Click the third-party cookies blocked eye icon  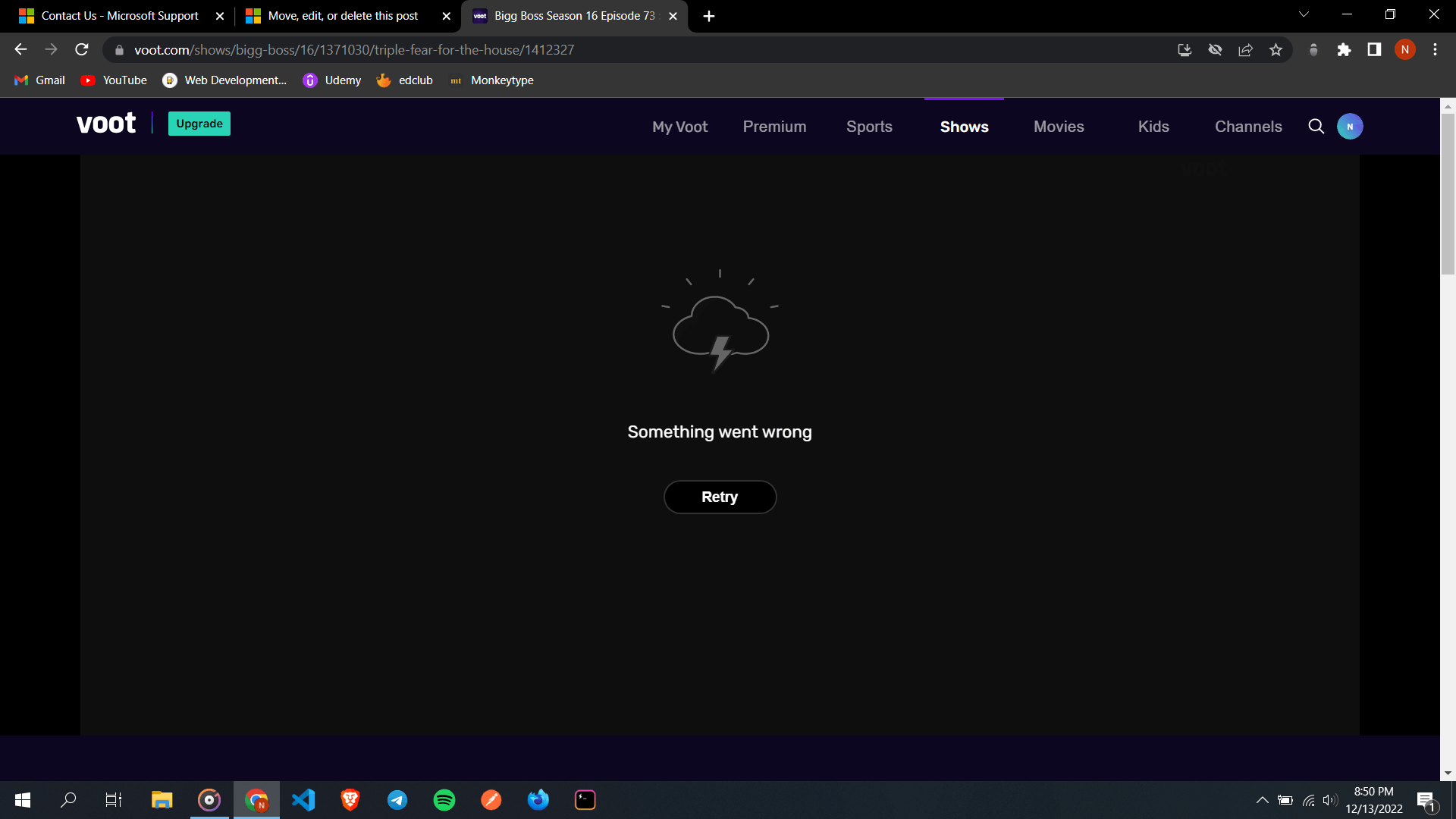[1215, 50]
